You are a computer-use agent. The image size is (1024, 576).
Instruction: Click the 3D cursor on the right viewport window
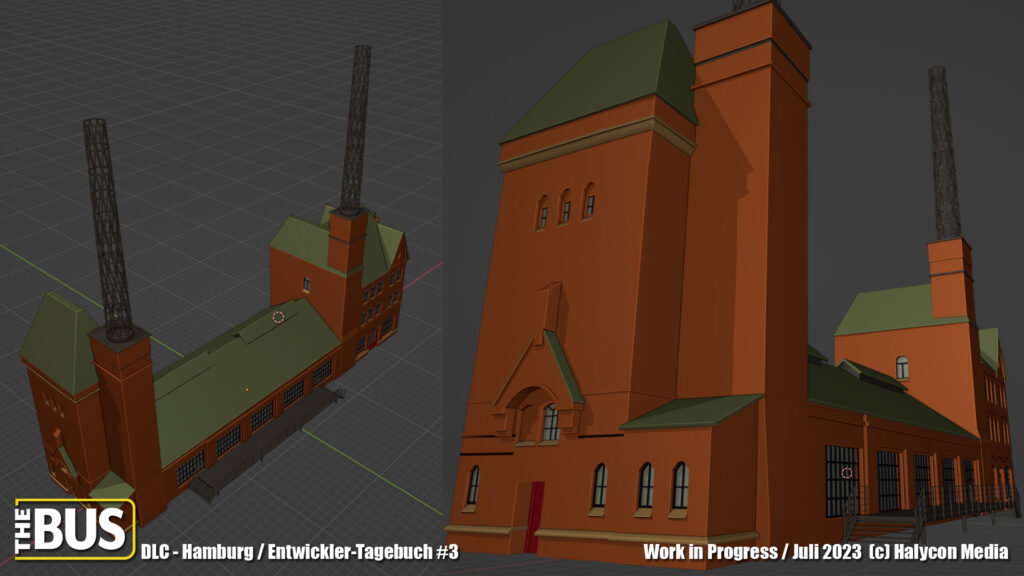[x=846, y=472]
